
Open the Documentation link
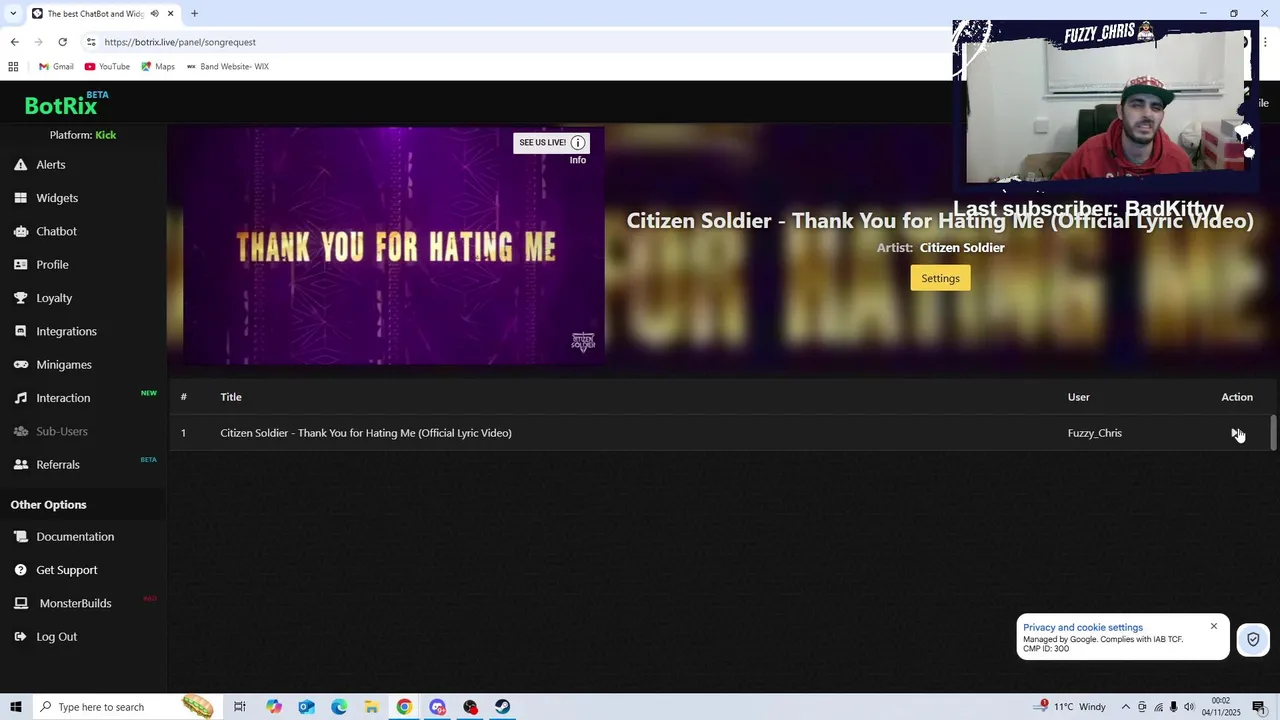pyautogui.click(x=75, y=537)
